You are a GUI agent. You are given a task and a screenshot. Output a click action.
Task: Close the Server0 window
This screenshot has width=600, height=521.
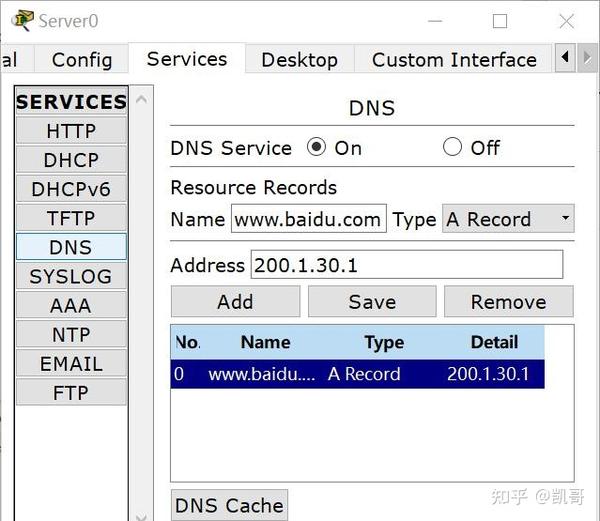point(566,21)
